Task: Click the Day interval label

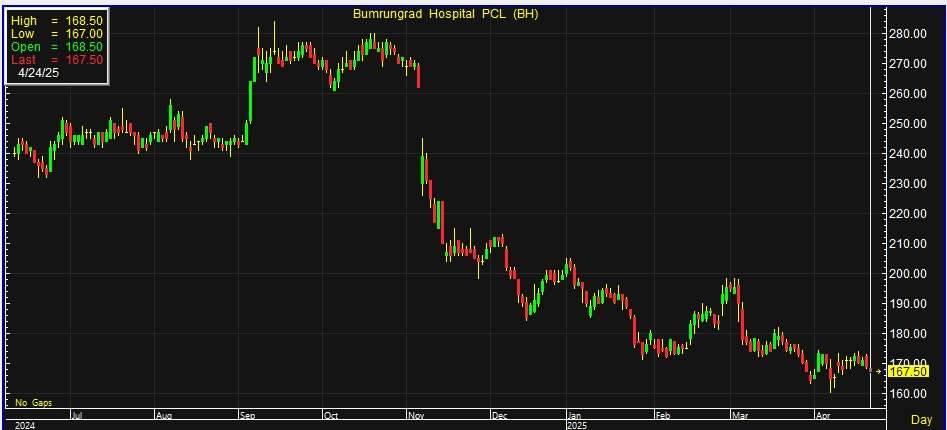Action: (922, 420)
